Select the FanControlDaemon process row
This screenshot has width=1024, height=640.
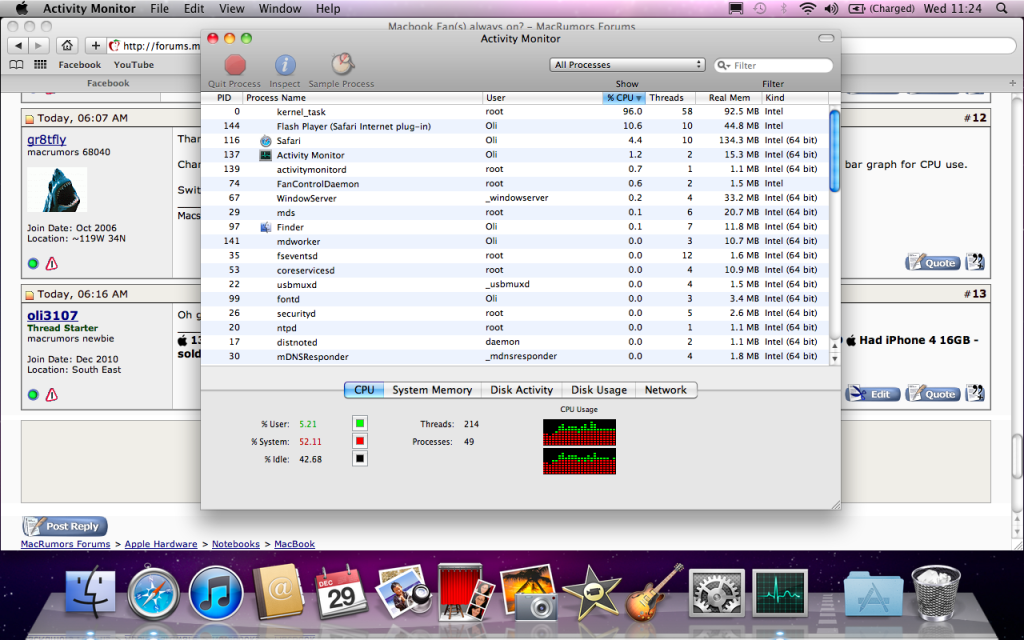[x=515, y=184]
